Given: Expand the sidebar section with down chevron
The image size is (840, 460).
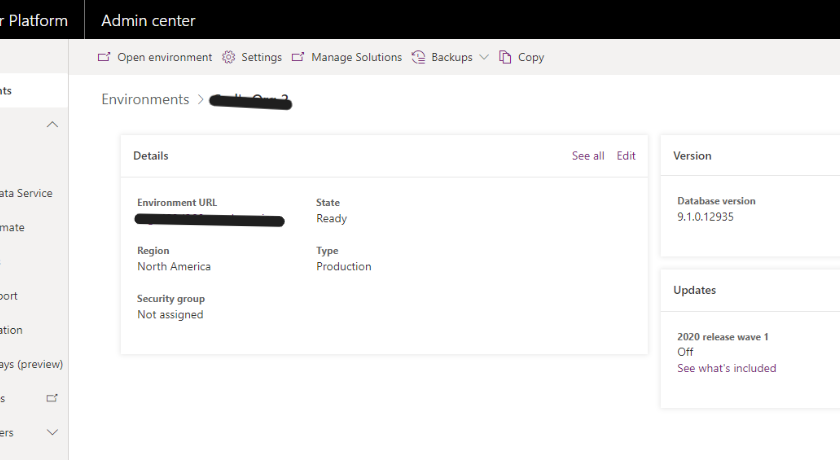Looking at the screenshot, I should pyautogui.click(x=52, y=432).
